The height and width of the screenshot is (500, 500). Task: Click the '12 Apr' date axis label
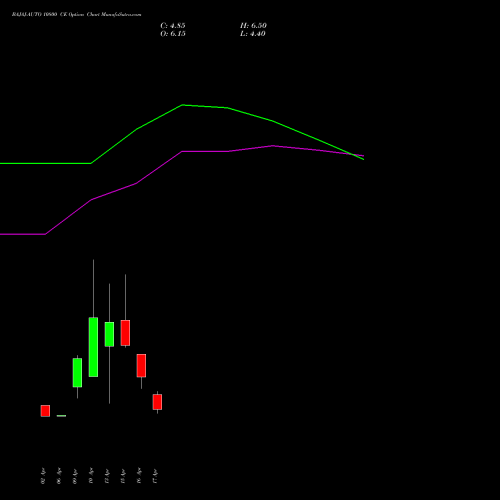point(107,476)
